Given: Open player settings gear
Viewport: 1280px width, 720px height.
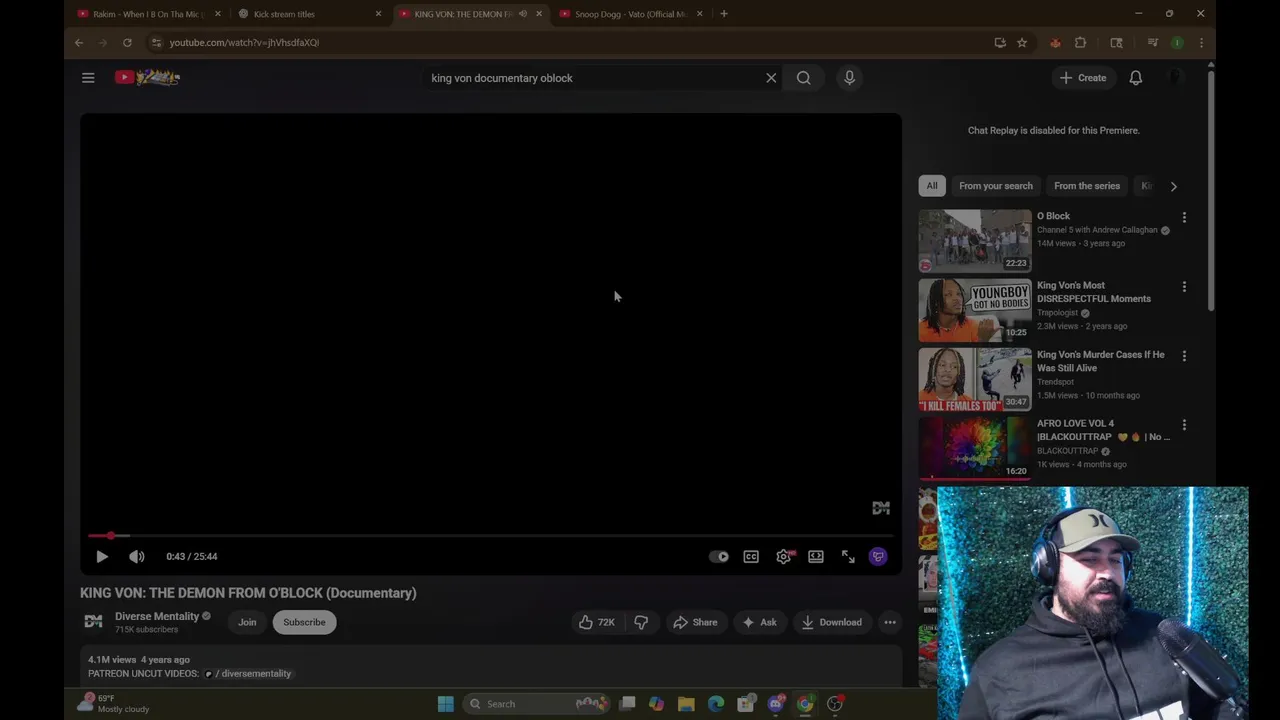Looking at the screenshot, I should [x=784, y=557].
